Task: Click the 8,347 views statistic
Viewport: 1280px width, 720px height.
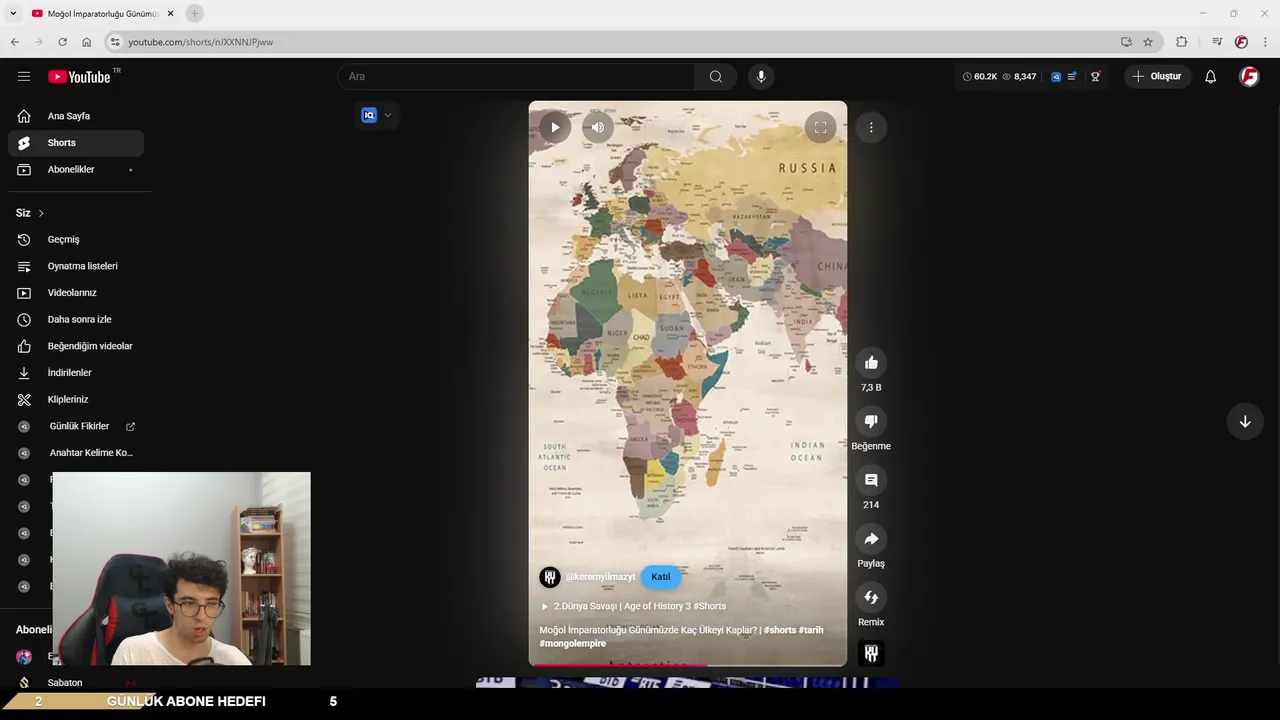Action: pos(1019,76)
